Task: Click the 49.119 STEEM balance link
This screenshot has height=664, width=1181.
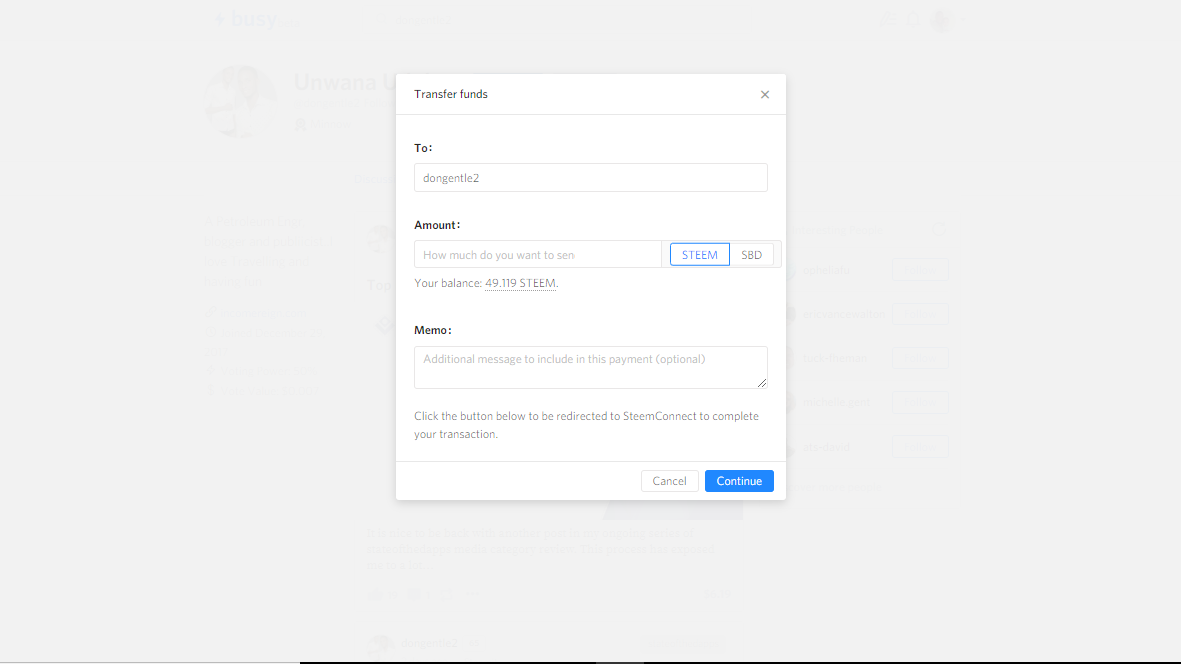Action: click(x=520, y=283)
